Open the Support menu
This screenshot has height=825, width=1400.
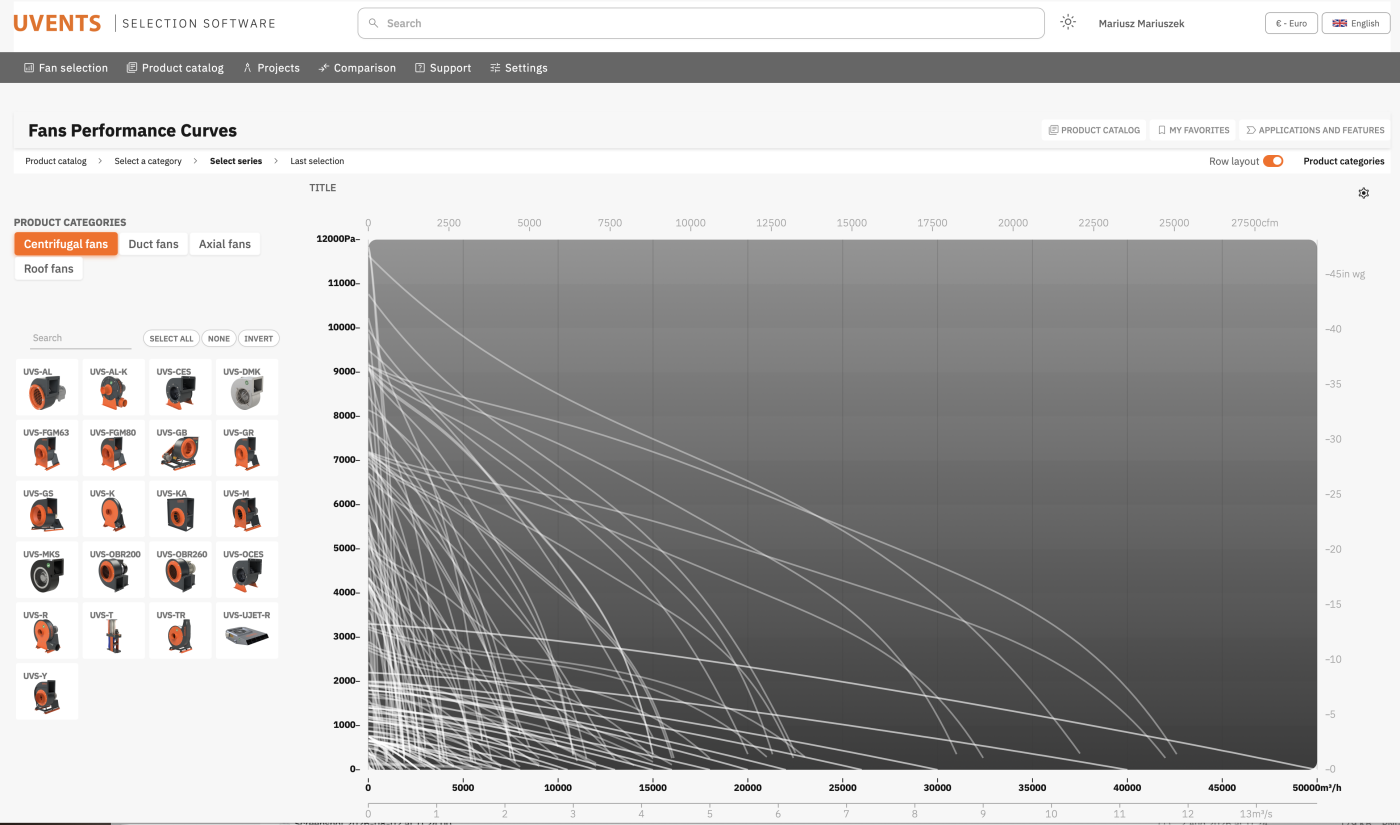click(x=443, y=68)
